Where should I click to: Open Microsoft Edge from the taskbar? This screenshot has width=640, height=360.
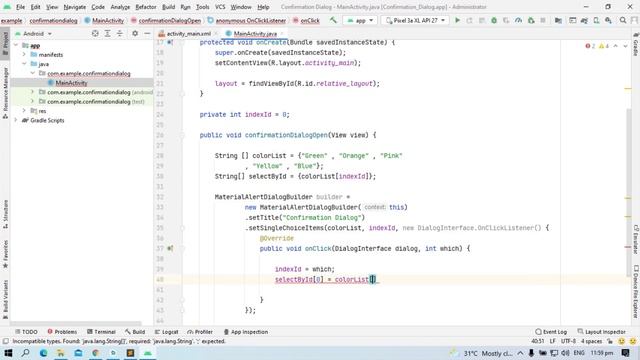tap(43, 353)
